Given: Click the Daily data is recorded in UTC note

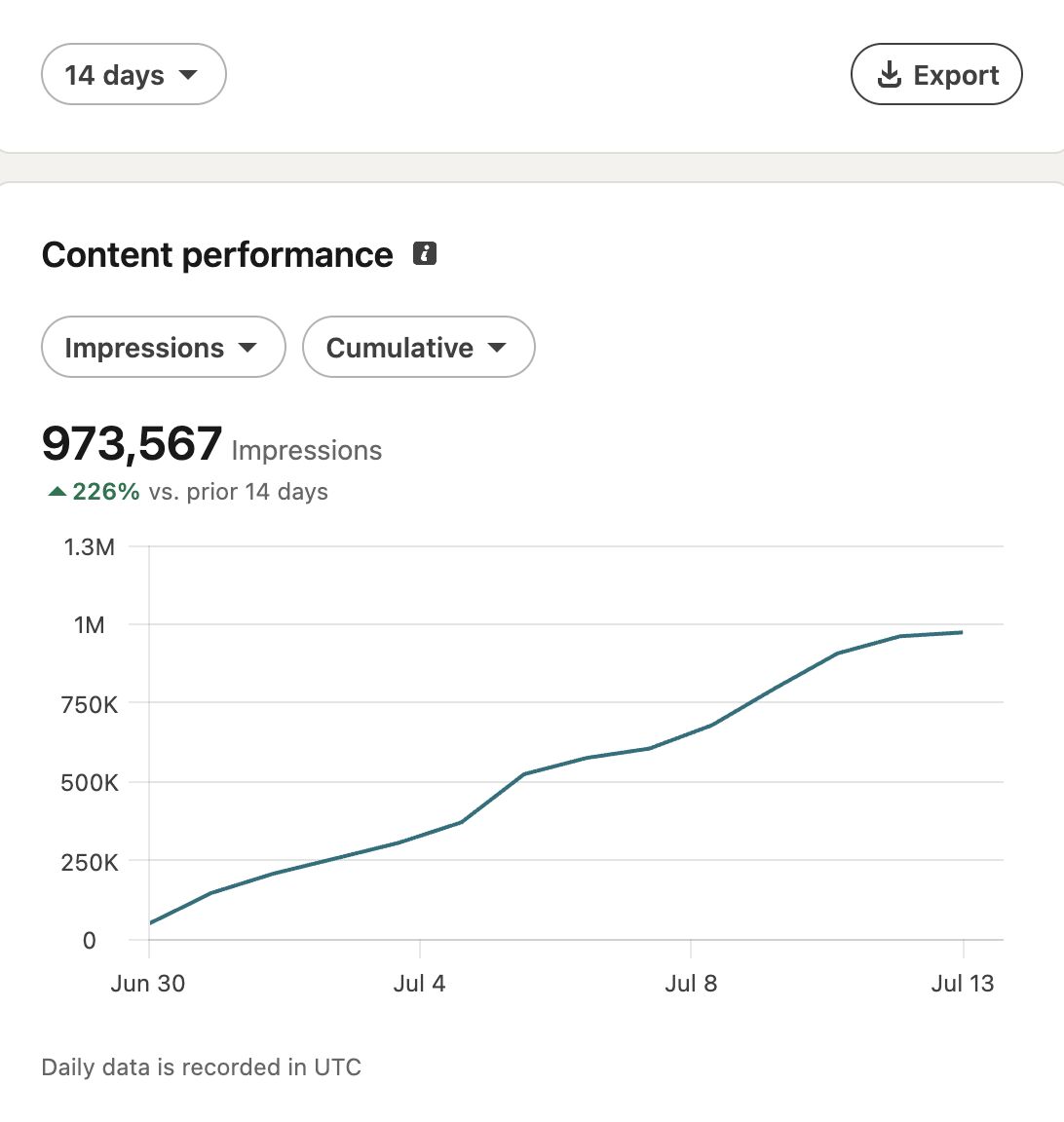Looking at the screenshot, I should click(x=201, y=1066).
